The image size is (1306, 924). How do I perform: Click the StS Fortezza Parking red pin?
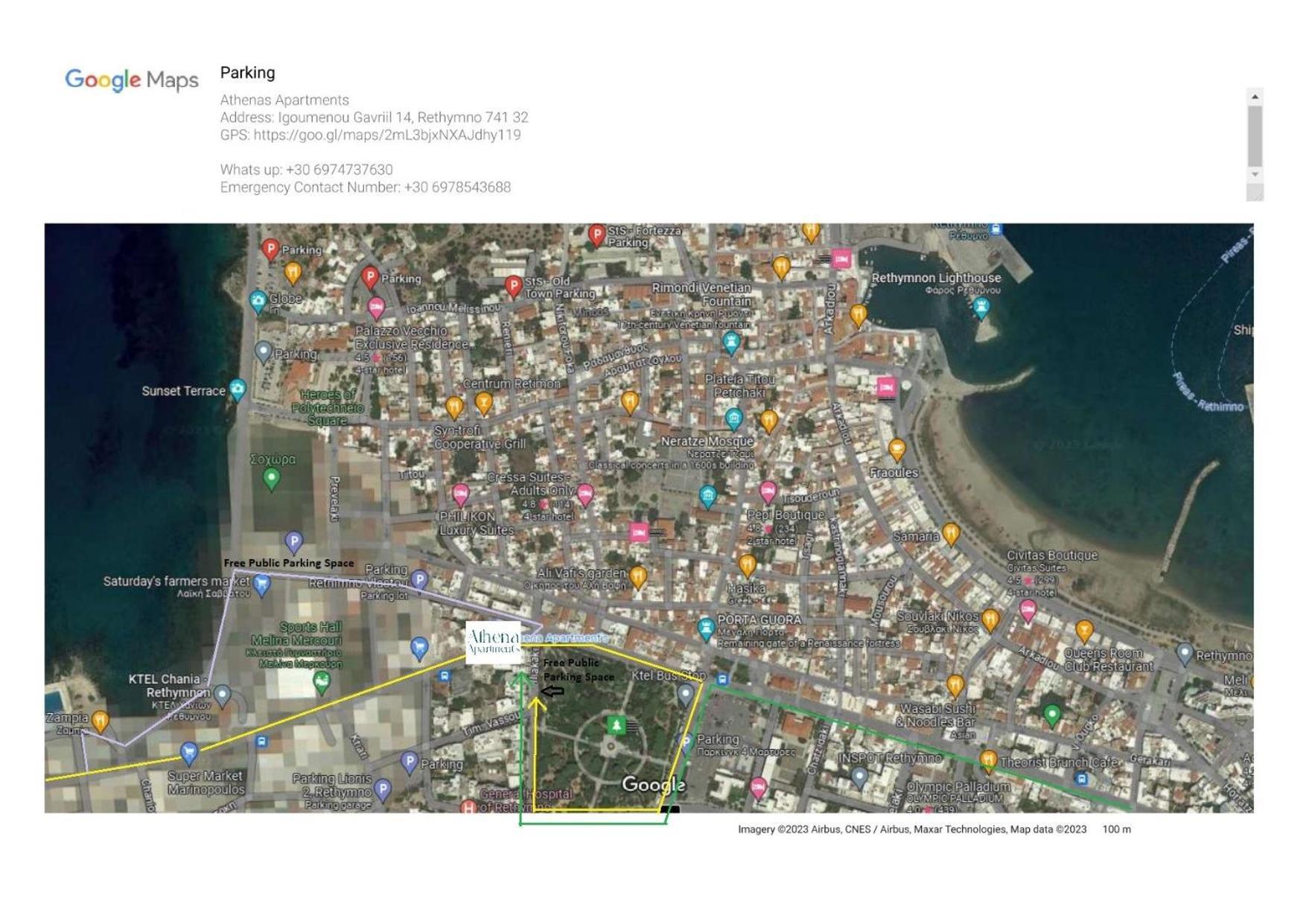pos(596,235)
